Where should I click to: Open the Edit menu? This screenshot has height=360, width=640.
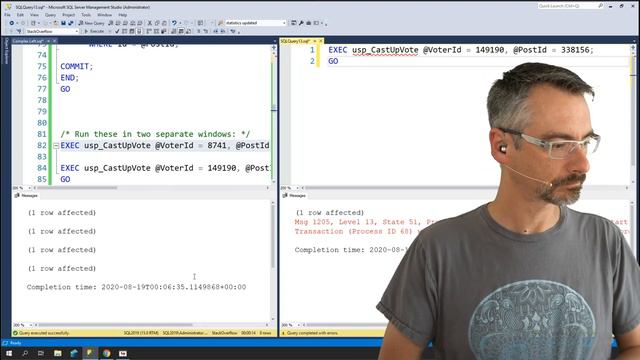pos(20,15)
